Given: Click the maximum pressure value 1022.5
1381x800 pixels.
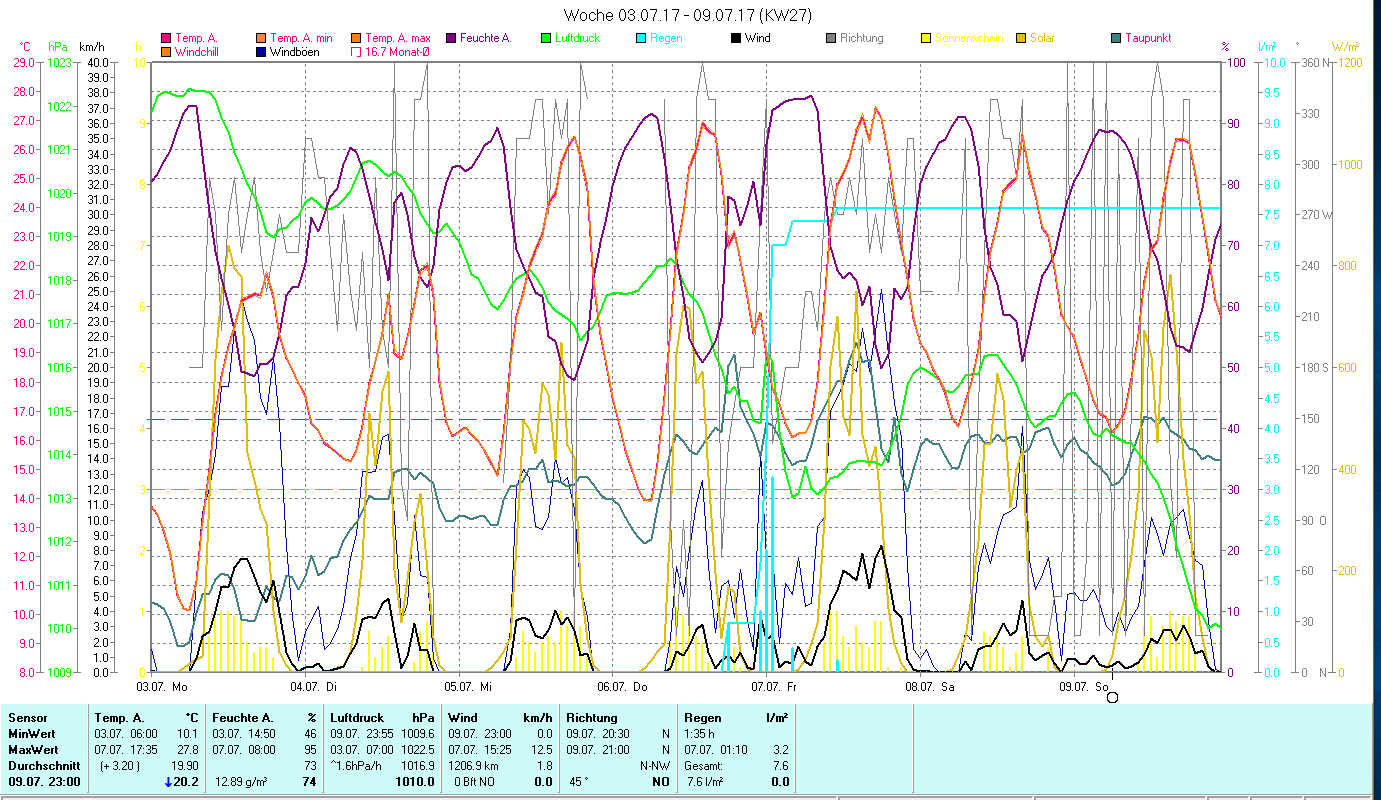Looking at the screenshot, I should pos(417,749).
